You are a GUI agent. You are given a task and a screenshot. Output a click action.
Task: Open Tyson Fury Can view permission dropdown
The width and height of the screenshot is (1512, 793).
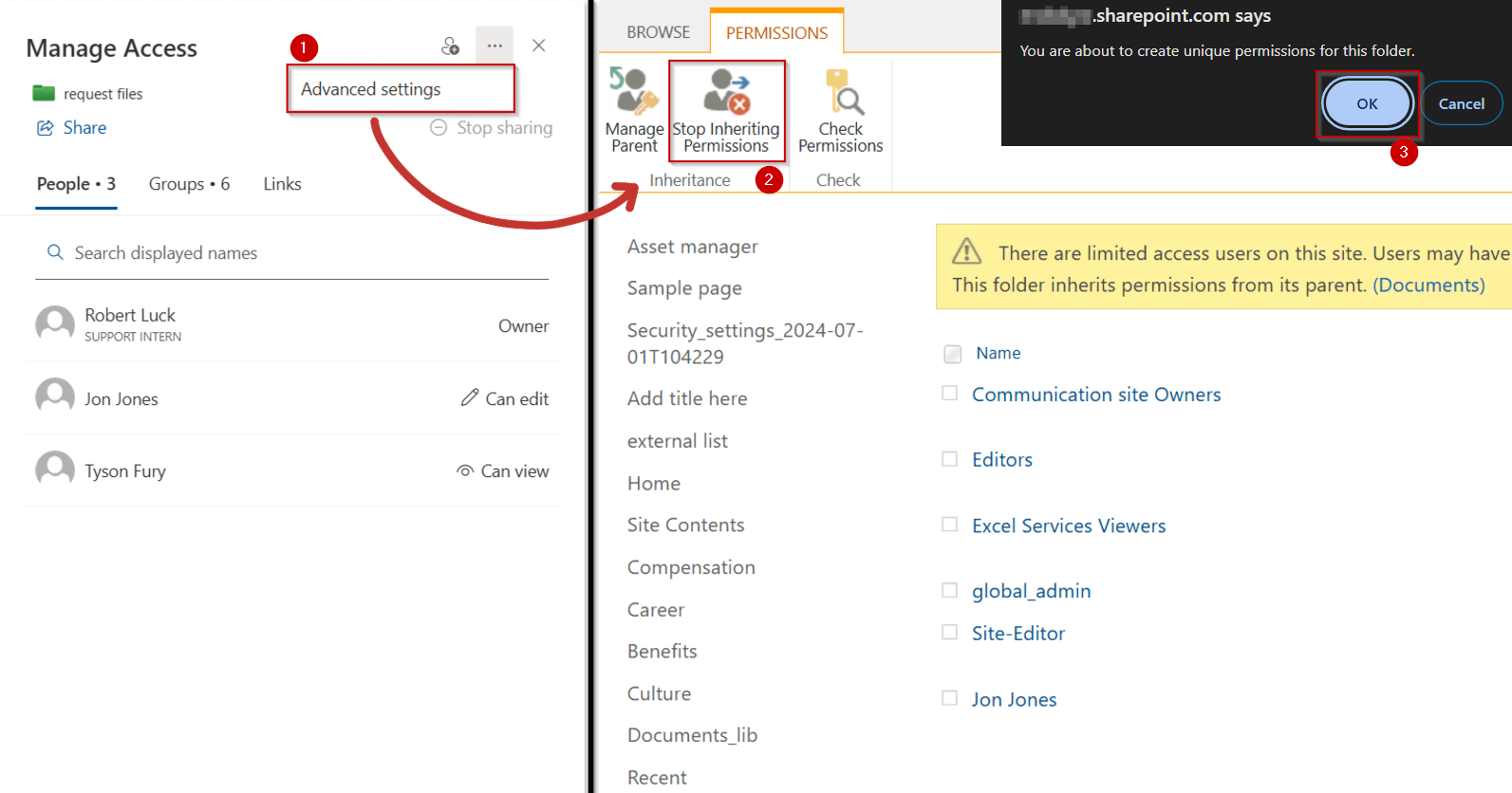coord(503,471)
